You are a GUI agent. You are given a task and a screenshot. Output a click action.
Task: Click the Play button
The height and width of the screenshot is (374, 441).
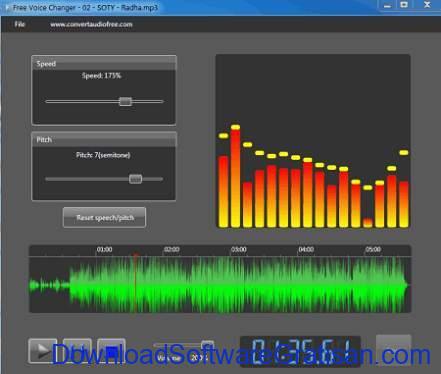coord(42,351)
